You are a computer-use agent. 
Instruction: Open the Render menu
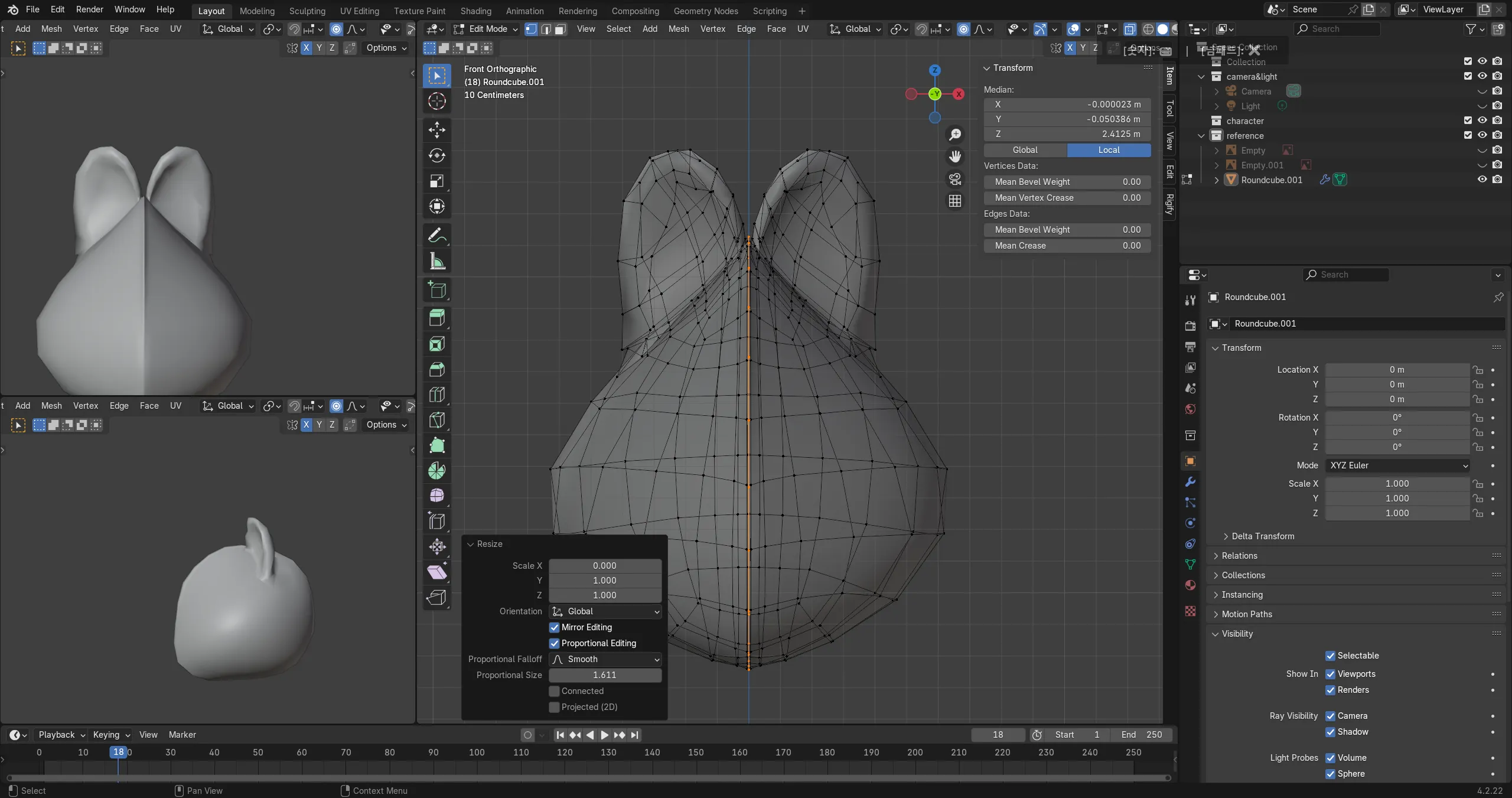90,9
